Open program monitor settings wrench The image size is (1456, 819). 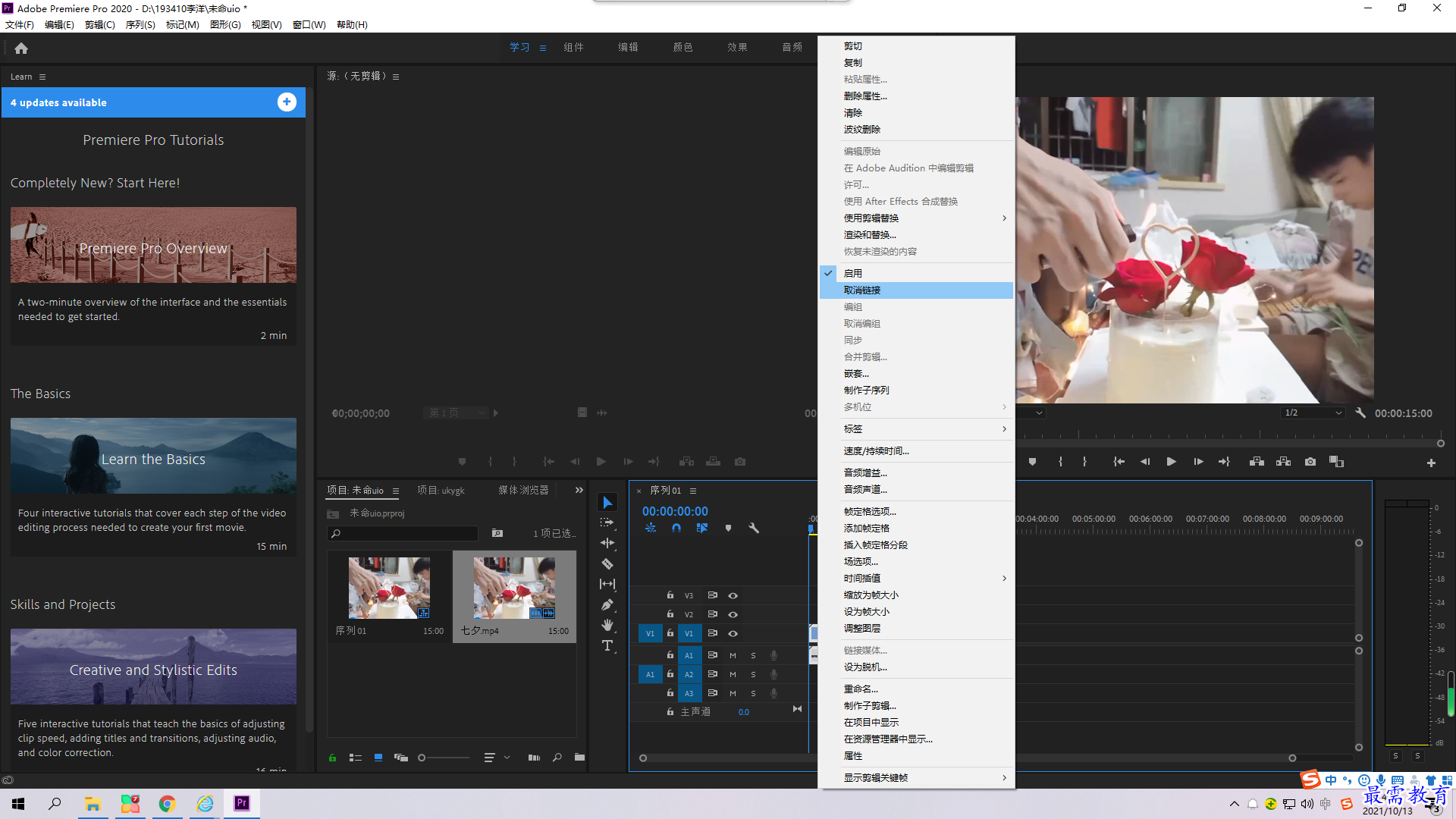1360,413
